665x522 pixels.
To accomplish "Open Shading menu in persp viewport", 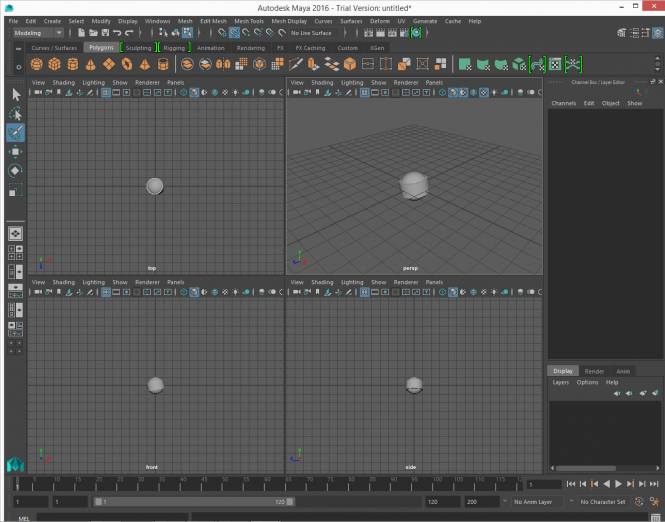I will click(x=322, y=83).
